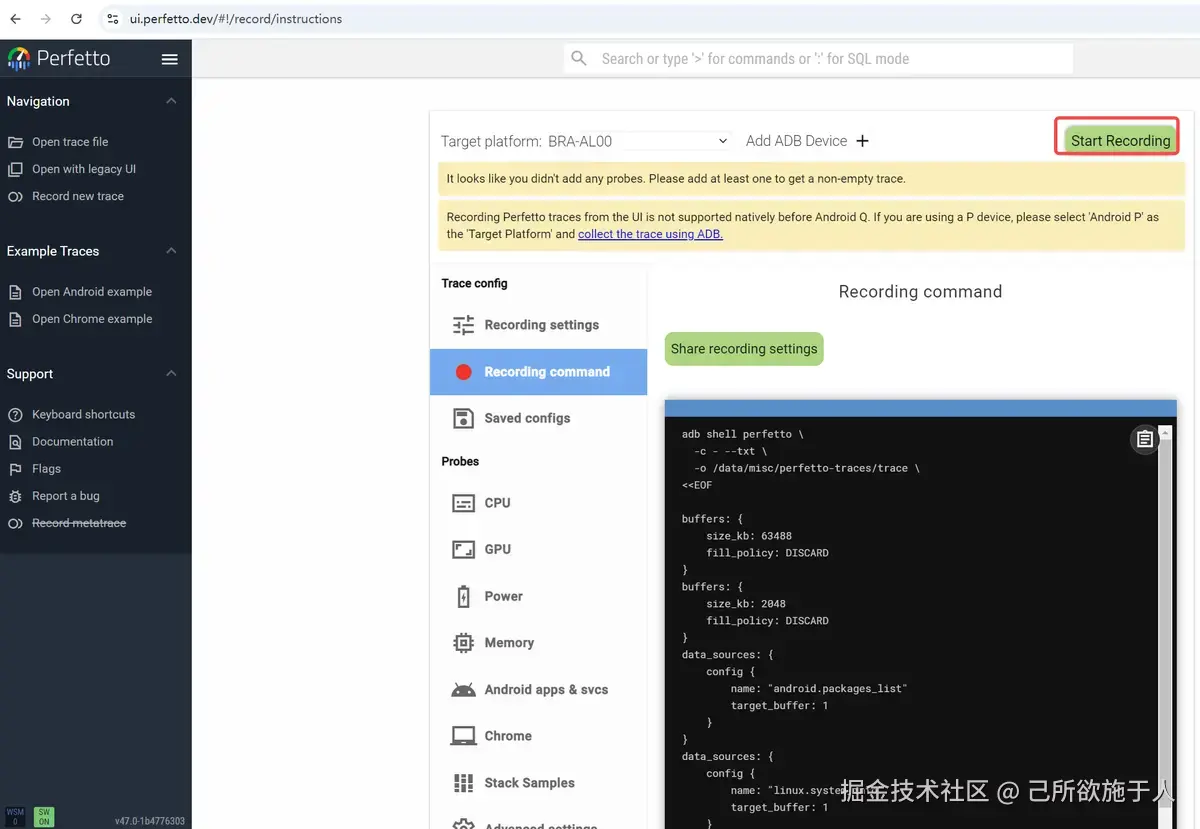Copy command with the clipboard icon

1145,439
